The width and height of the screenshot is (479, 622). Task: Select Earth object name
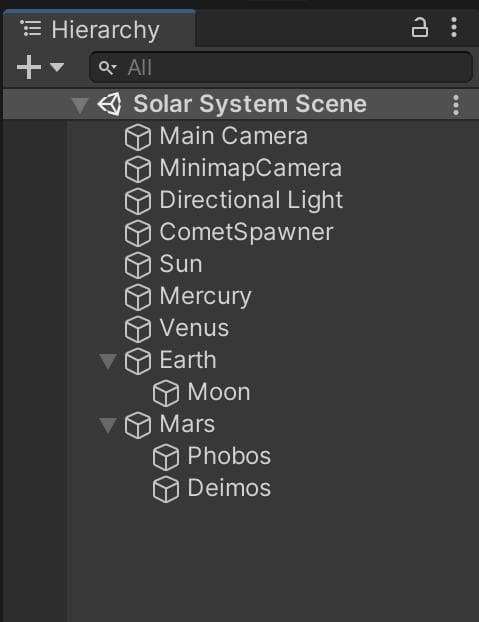point(188,360)
